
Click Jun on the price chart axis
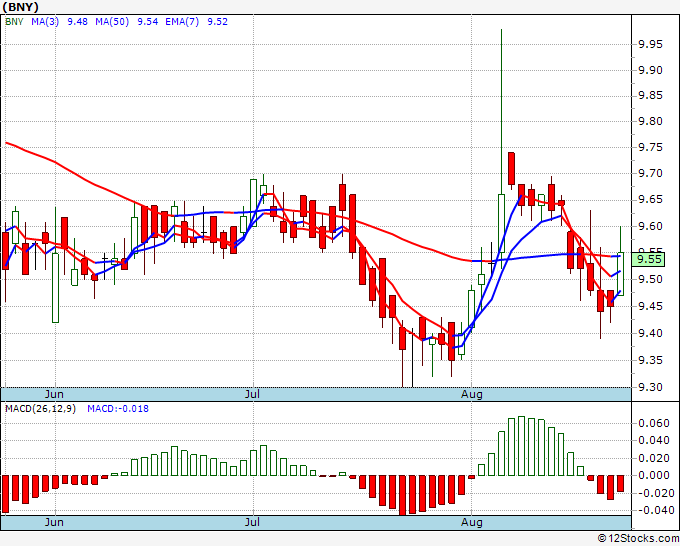(54, 394)
